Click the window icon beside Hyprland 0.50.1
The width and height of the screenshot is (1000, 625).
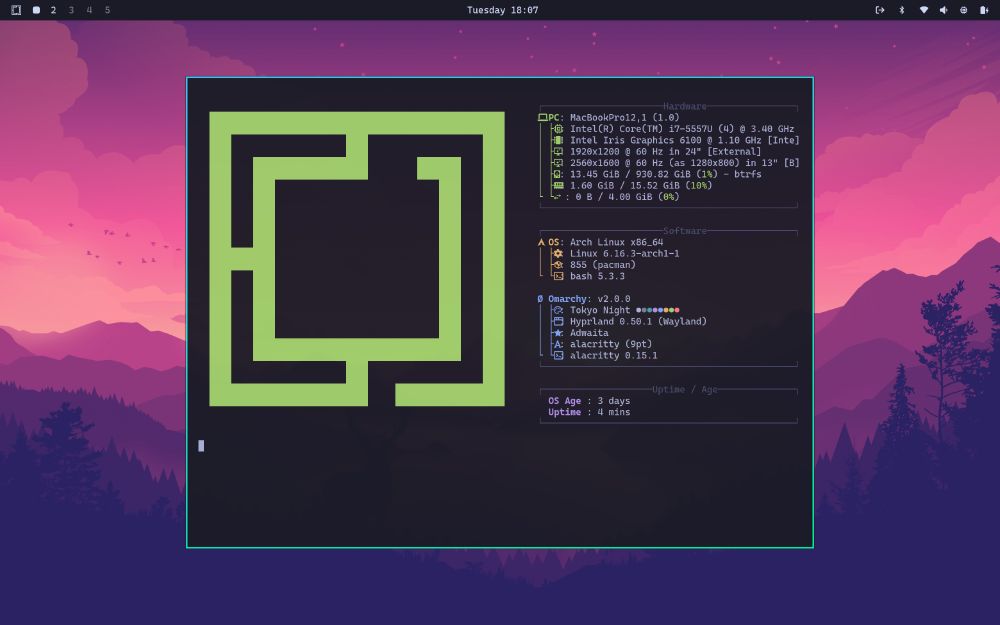coord(558,321)
